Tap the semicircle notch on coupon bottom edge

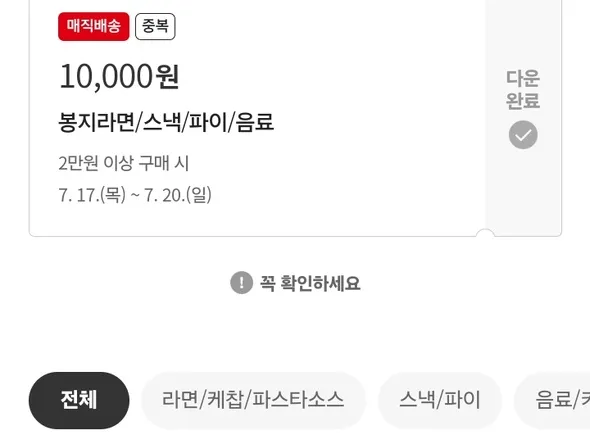click(x=485, y=233)
